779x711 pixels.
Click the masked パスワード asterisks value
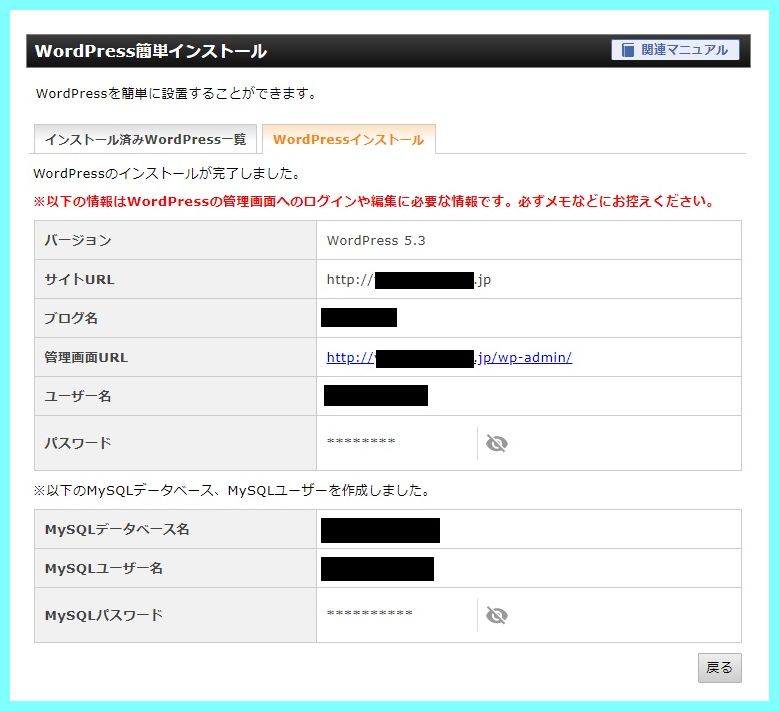coord(361,441)
